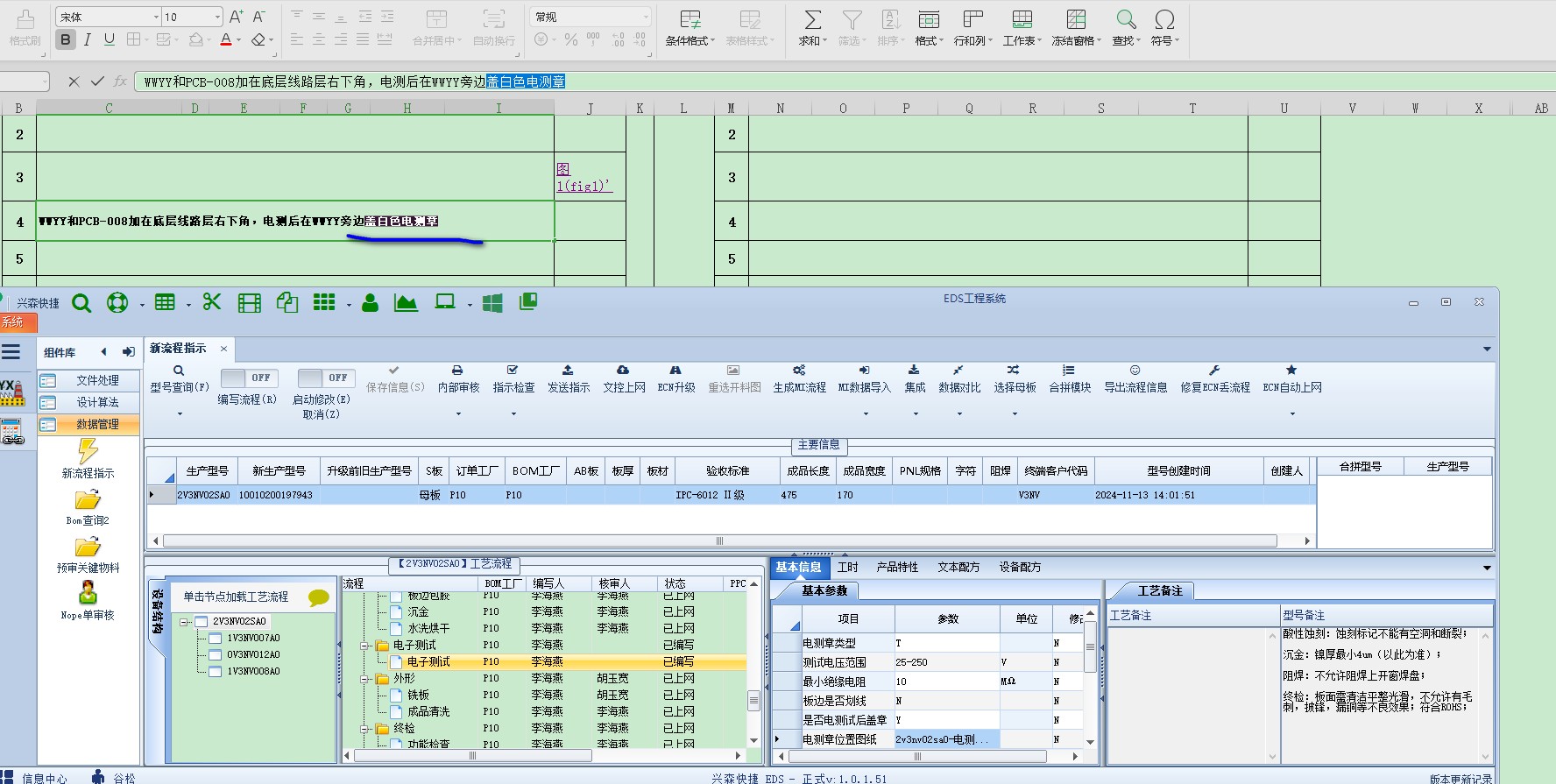This screenshot has height=784, width=1556.
Task: Check the 1V3NV007A0 tree node checkbox
Action: pos(215,639)
